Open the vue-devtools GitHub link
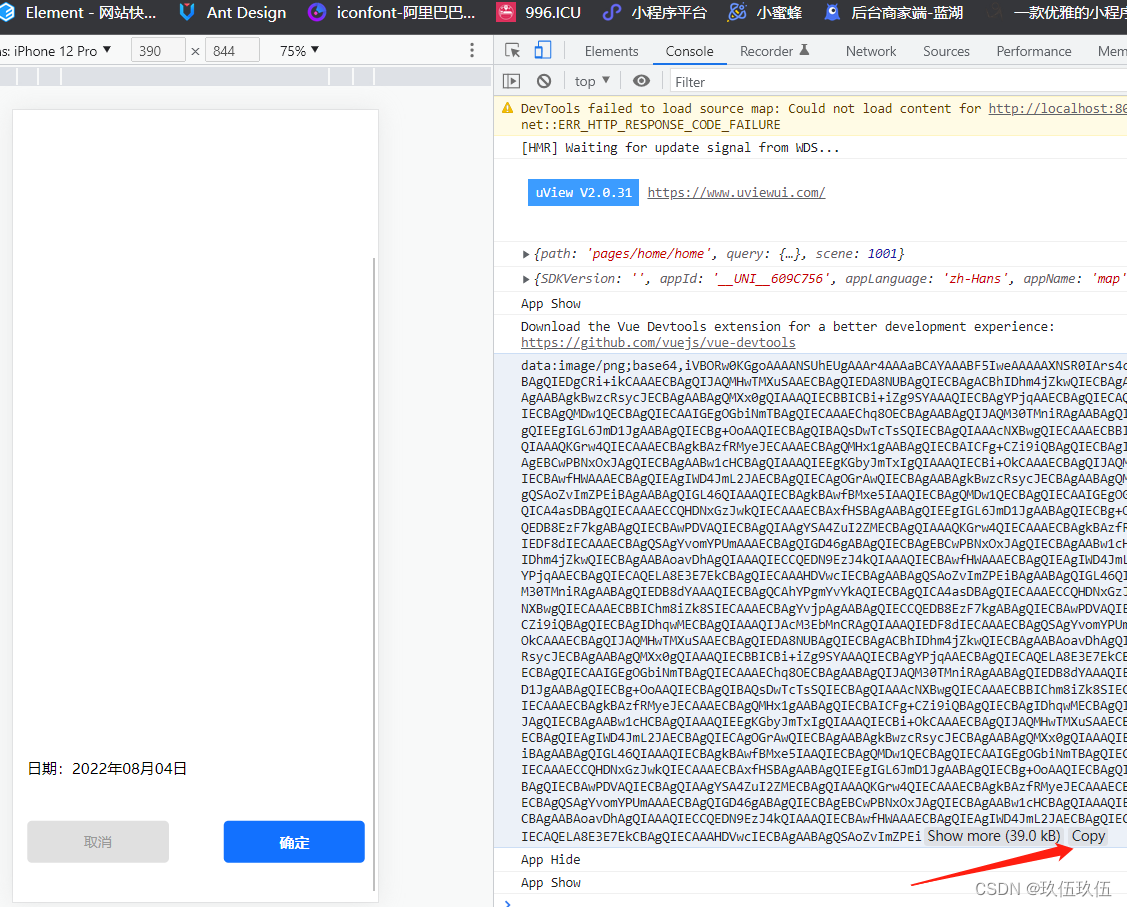This screenshot has height=907, width=1127. pos(658,343)
